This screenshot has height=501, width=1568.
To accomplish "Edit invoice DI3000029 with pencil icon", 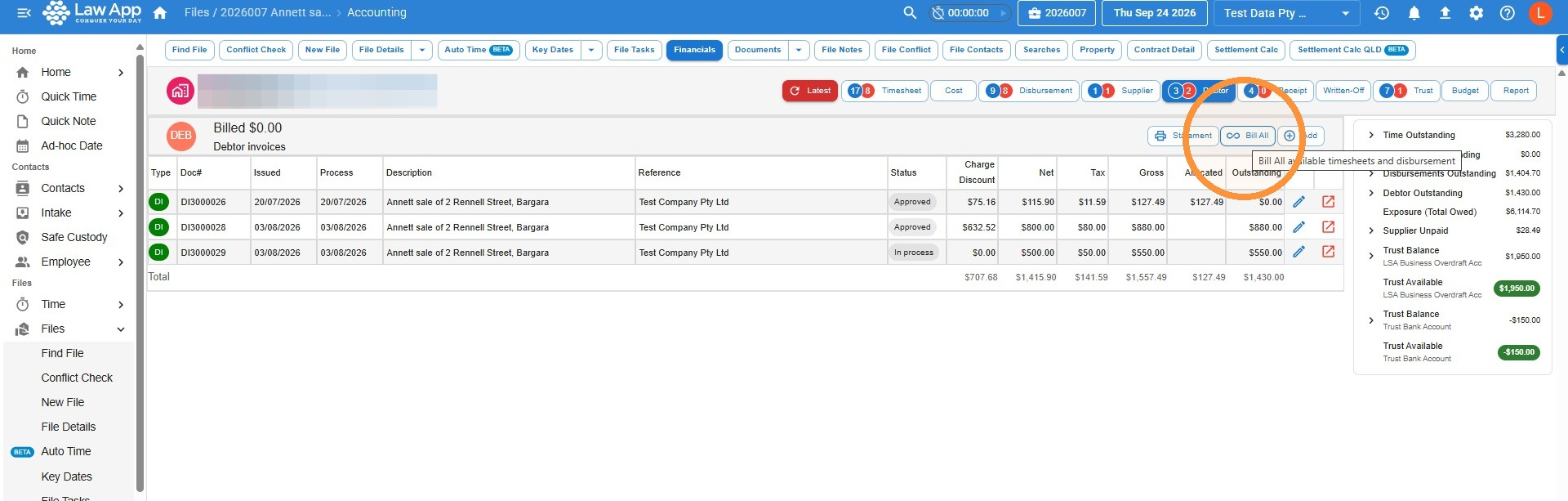I will click(1298, 252).
